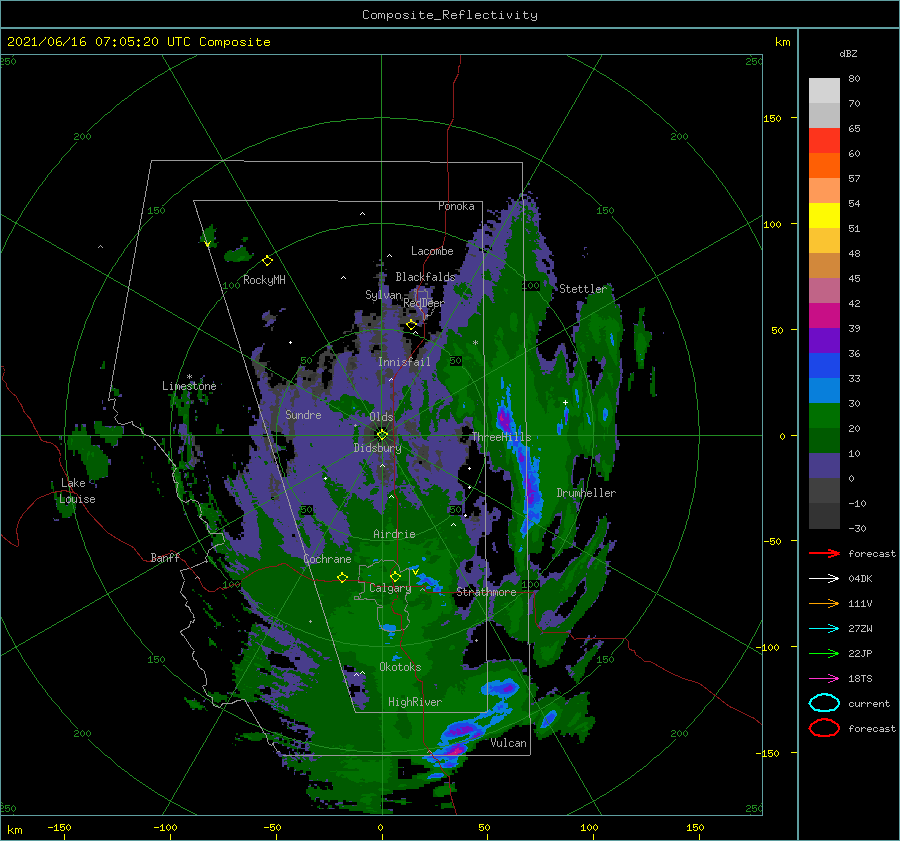Click the white swatch at 80 dBZ
This screenshot has height=841, width=900.
(824, 90)
